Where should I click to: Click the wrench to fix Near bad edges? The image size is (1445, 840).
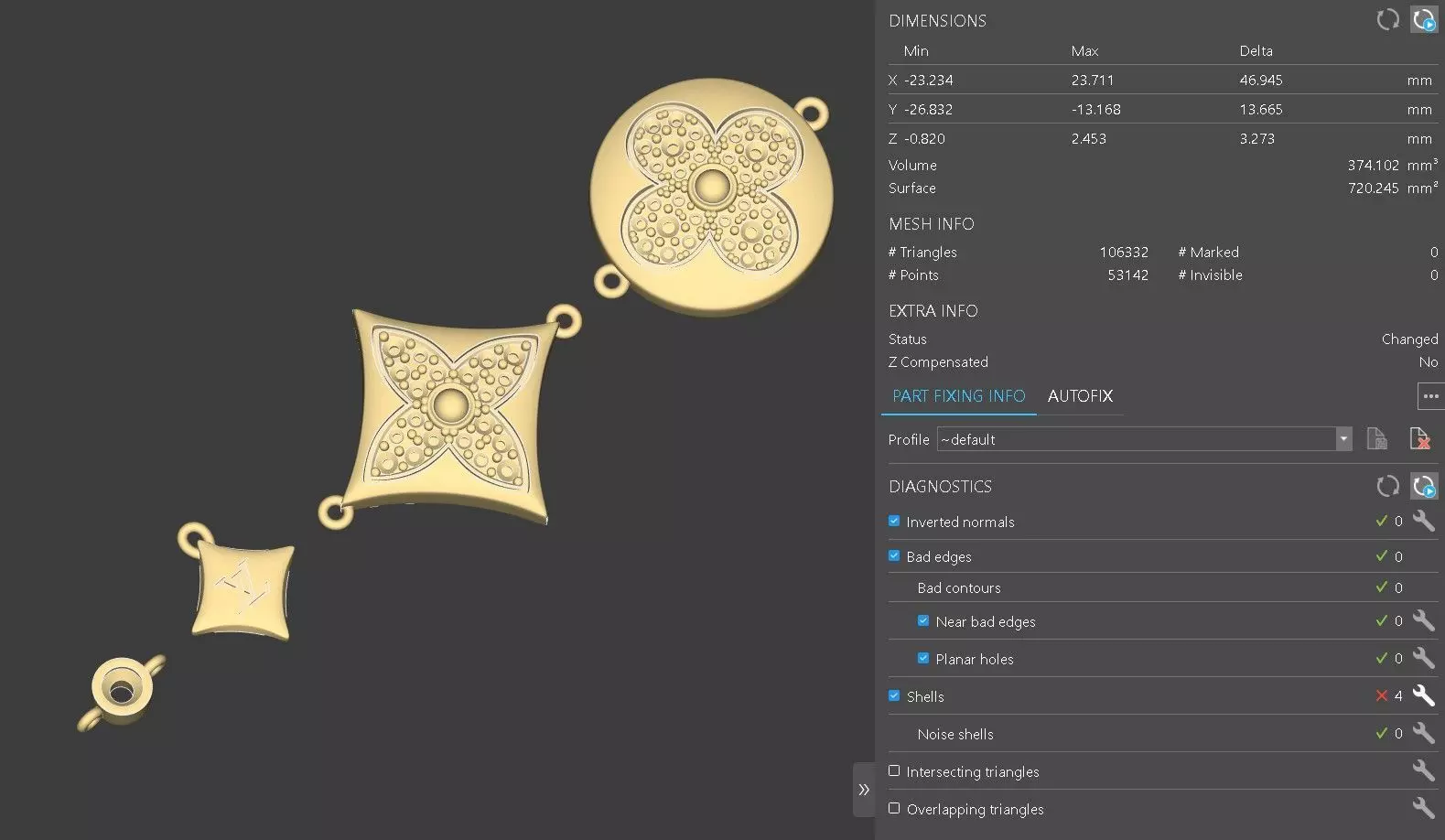pos(1423,620)
